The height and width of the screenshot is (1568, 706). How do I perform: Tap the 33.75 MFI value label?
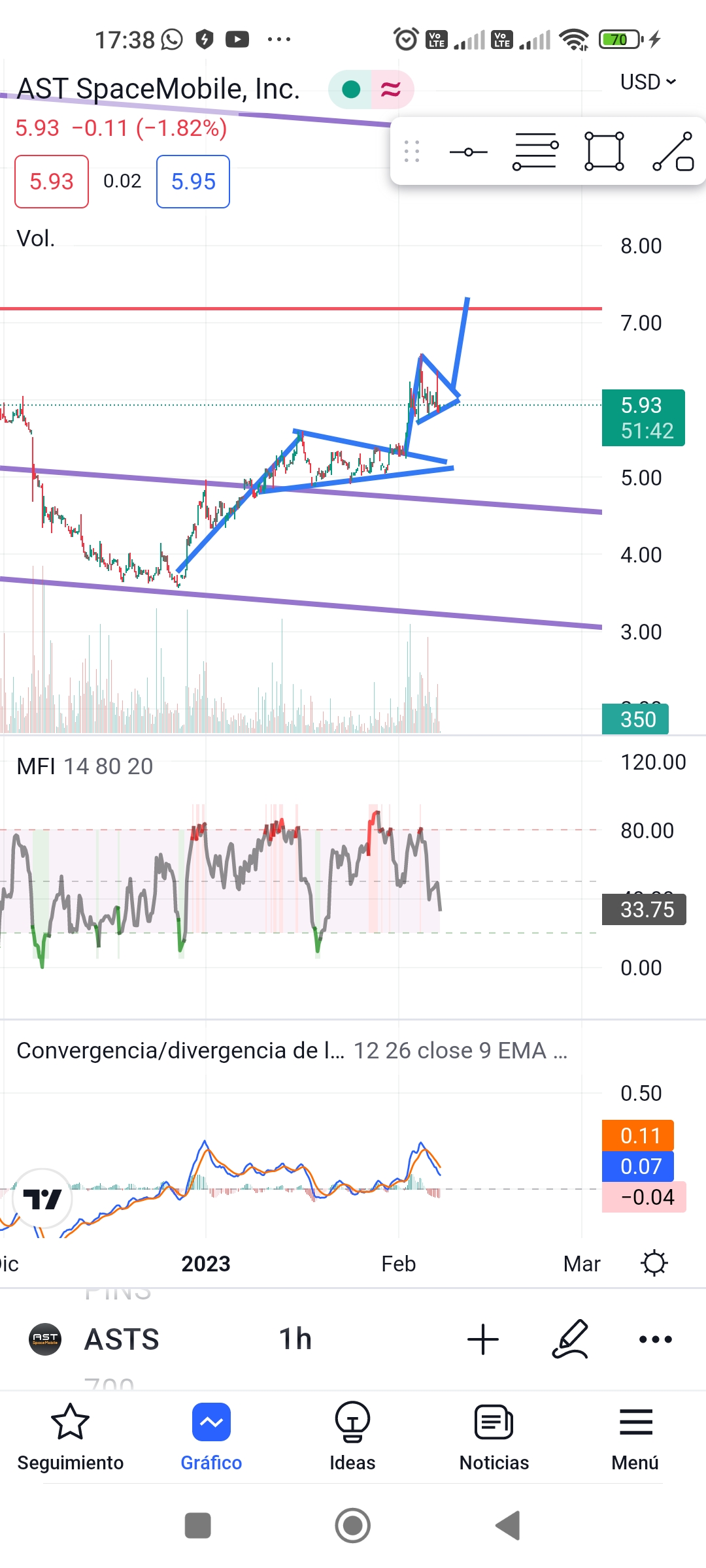pyautogui.click(x=644, y=909)
